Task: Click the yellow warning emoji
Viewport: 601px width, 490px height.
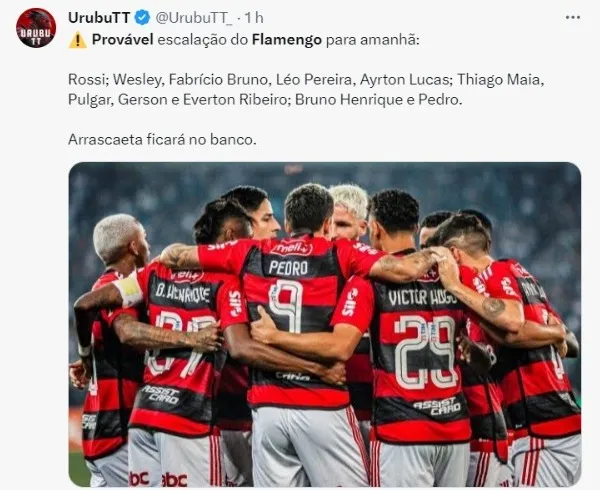Action: [x=77, y=40]
